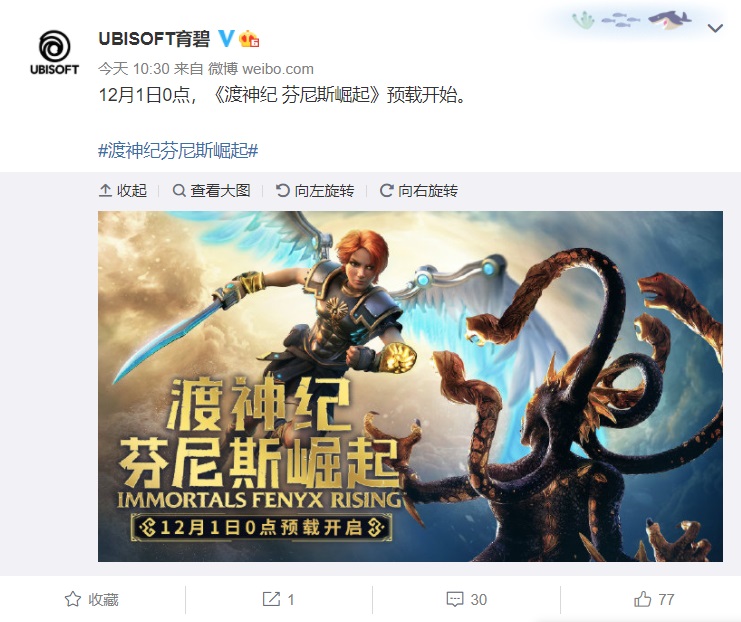Open UBISOFT育碧 profile name link
This screenshot has height=622, width=741.
[x=154, y=39]
